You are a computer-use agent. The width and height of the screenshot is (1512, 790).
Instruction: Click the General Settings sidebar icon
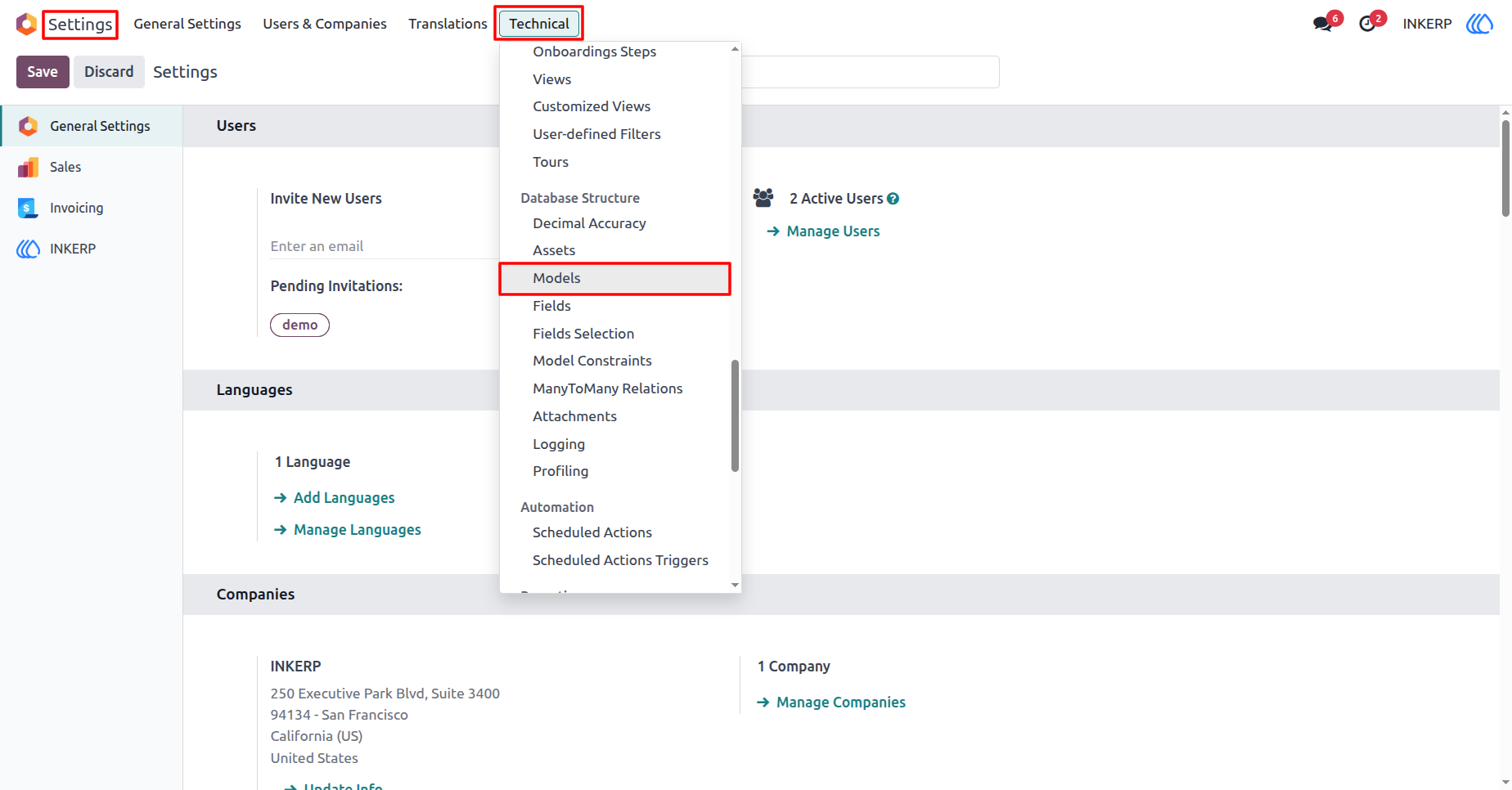click(x=28, y=126)
